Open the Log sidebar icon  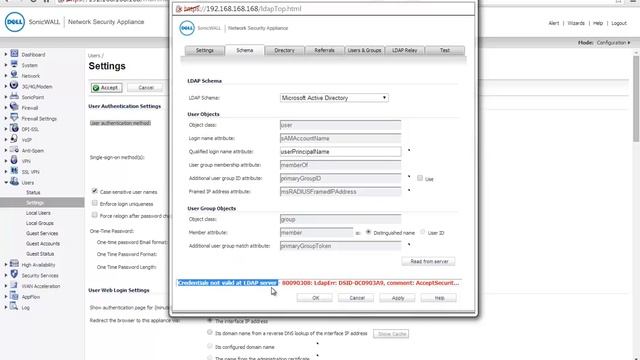pos(14,306)
